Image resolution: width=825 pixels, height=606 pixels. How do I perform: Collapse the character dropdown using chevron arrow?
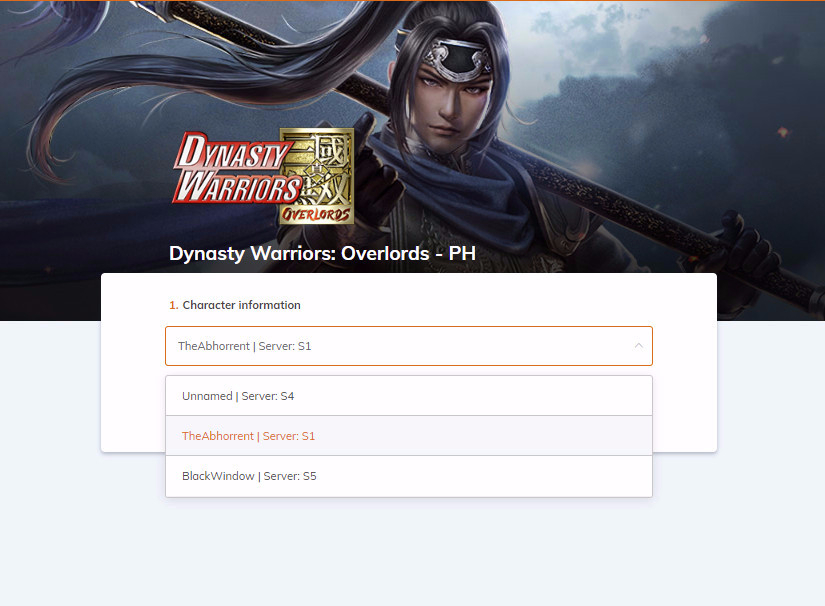(x=638, y=346)
